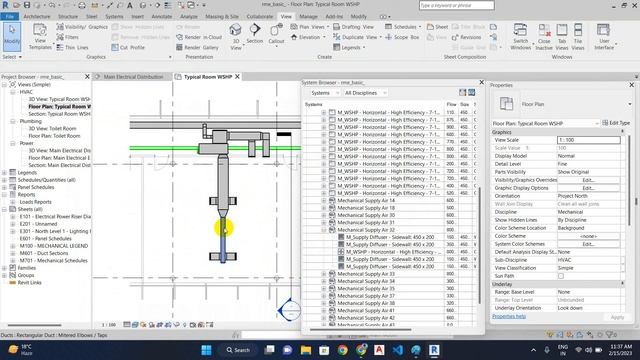The image size is (640, 360).
Task: Open Visibility/Graphics settings
Action: click(82, 27)
